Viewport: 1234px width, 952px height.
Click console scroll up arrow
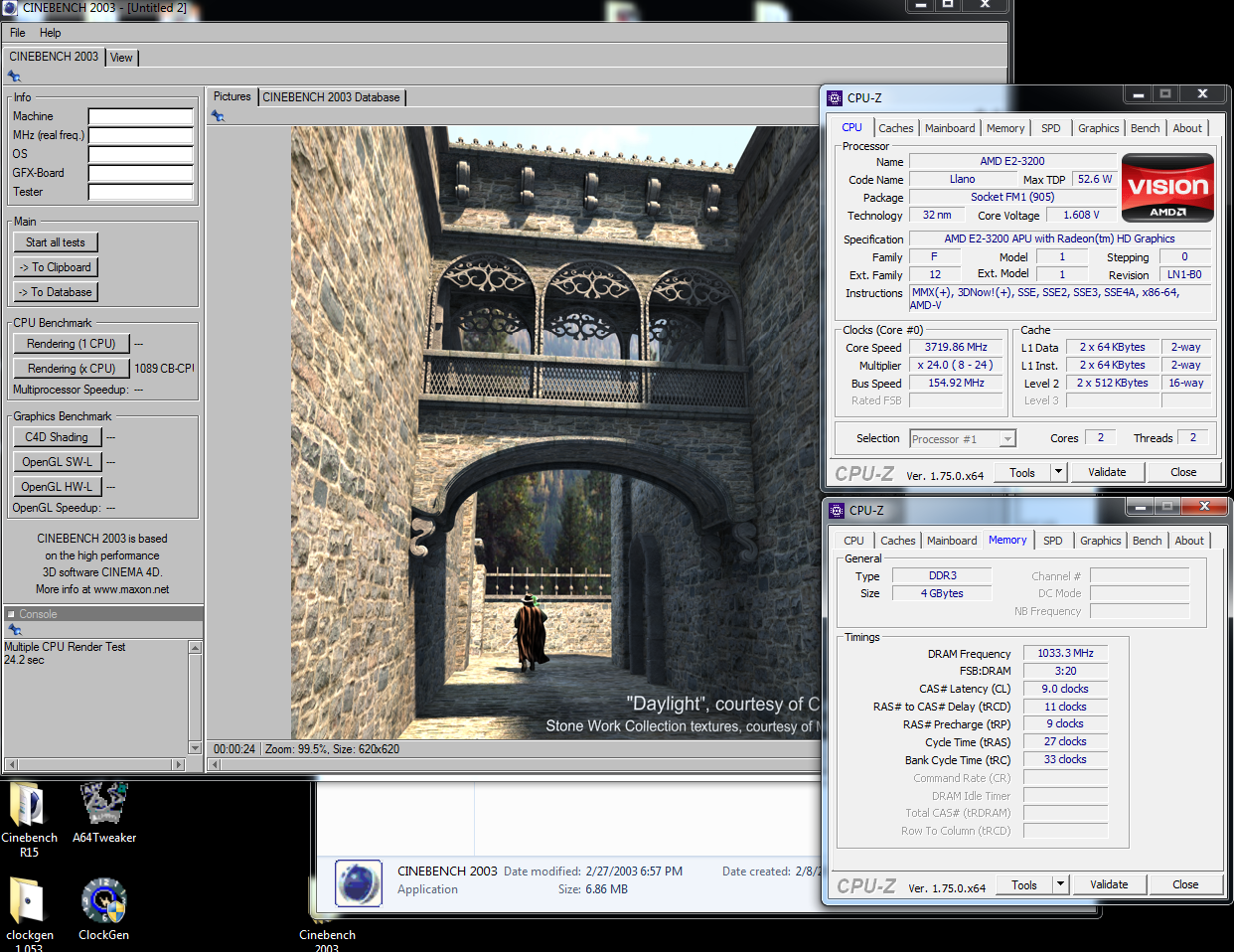coord(195,648)
